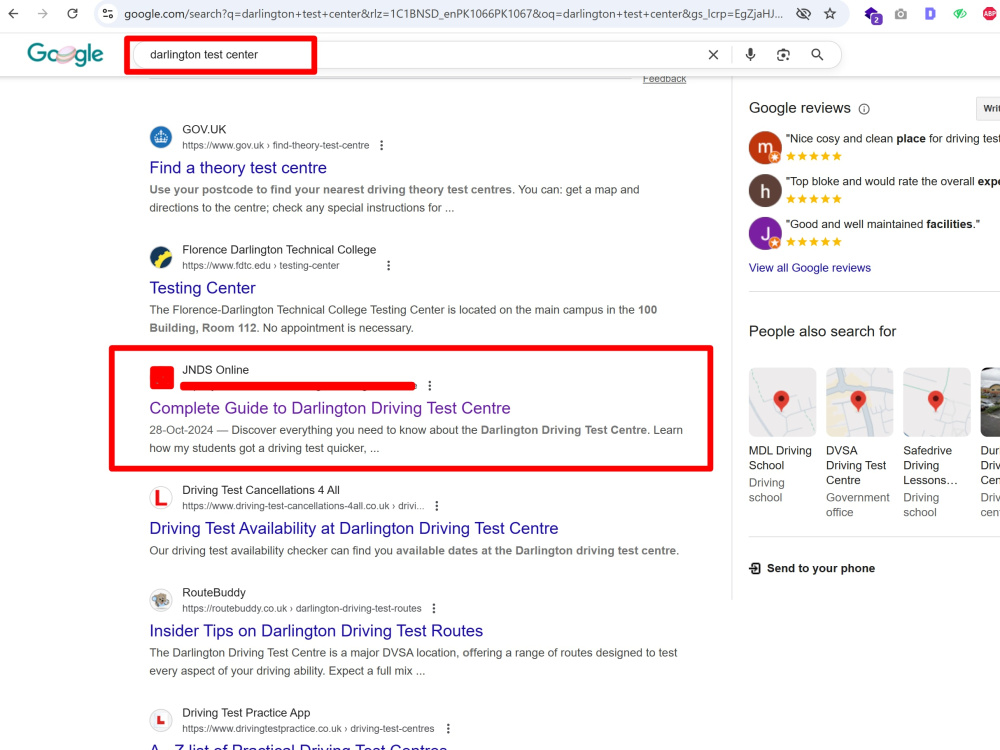Open Complete Guide to Darlington Driving Test Centre
Viewport: 1000px width, 750px height.
pos(330,408)
